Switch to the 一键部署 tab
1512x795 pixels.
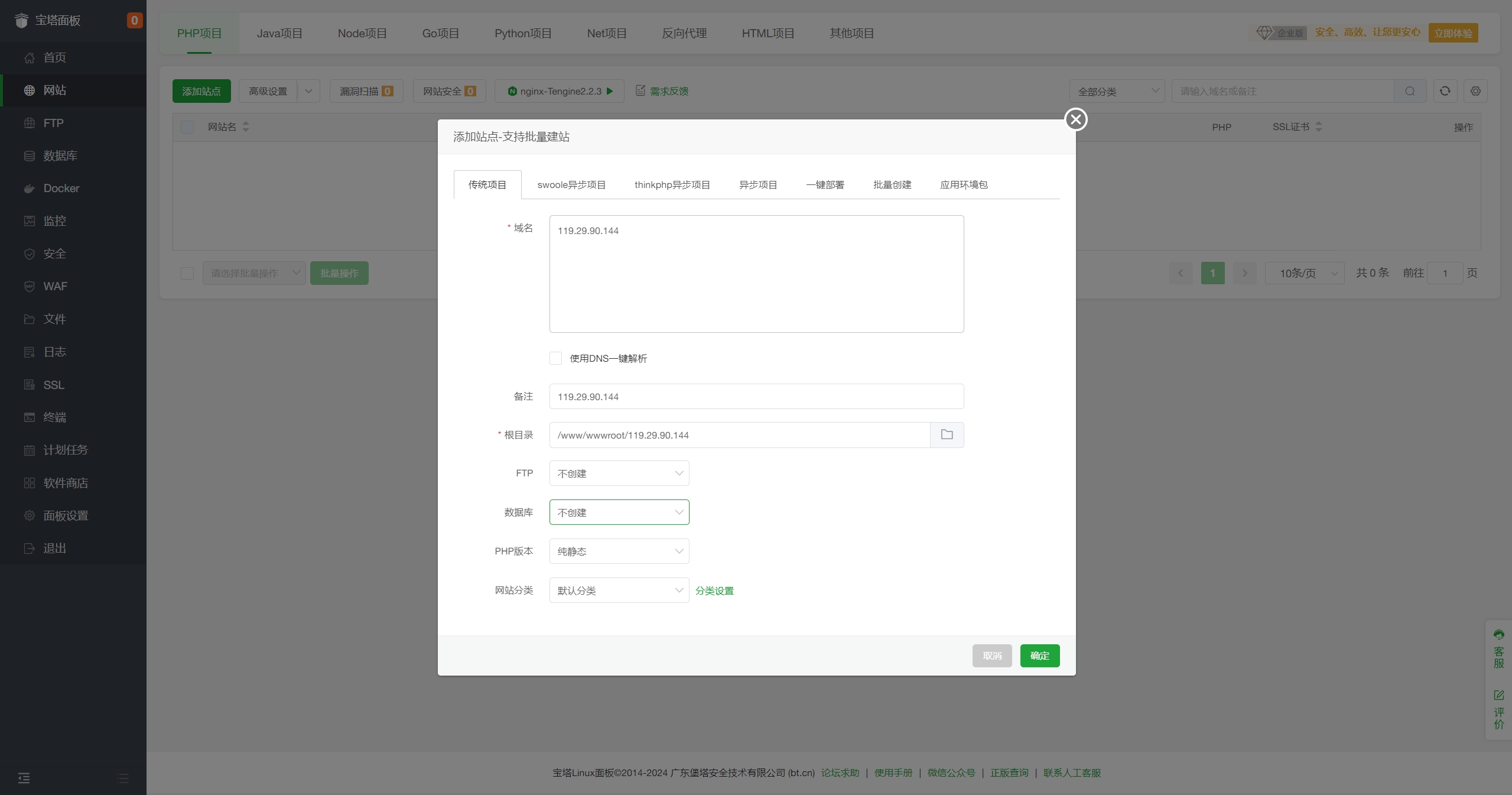pyautogui.click(x=825, y=185)
